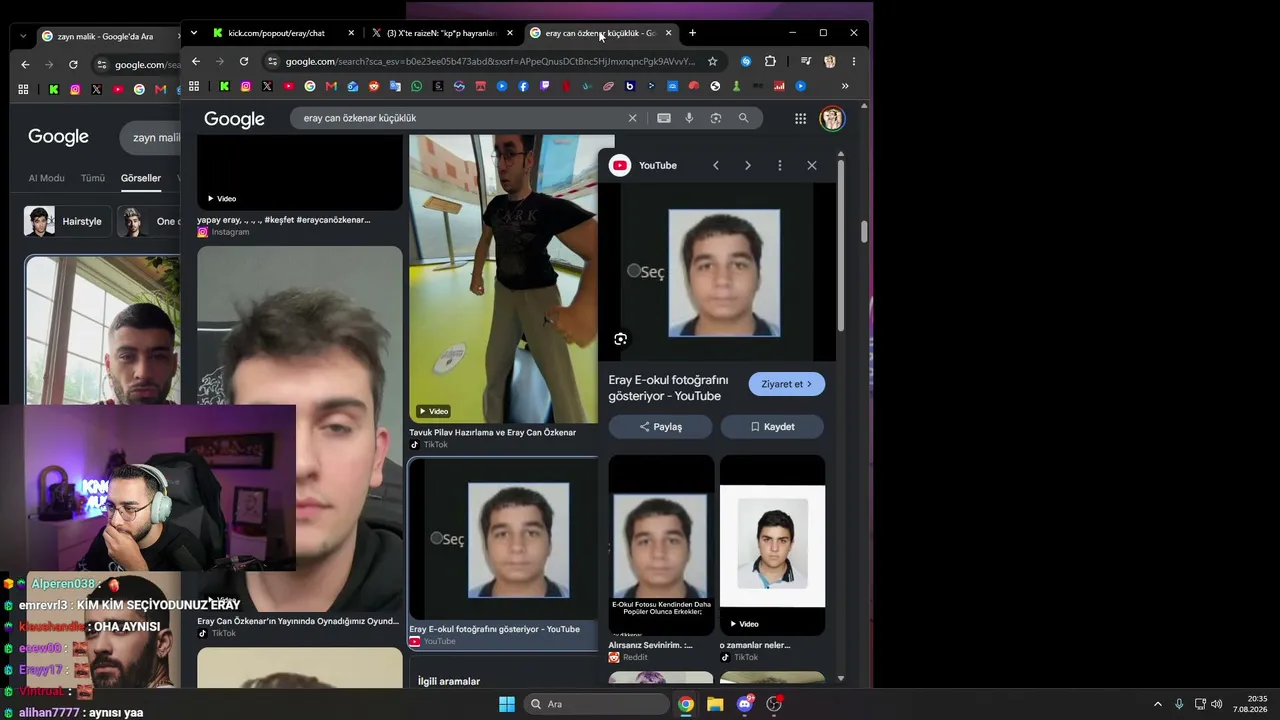
Task: Open Discord from the taskbar
Action: (x=744, y=704)
